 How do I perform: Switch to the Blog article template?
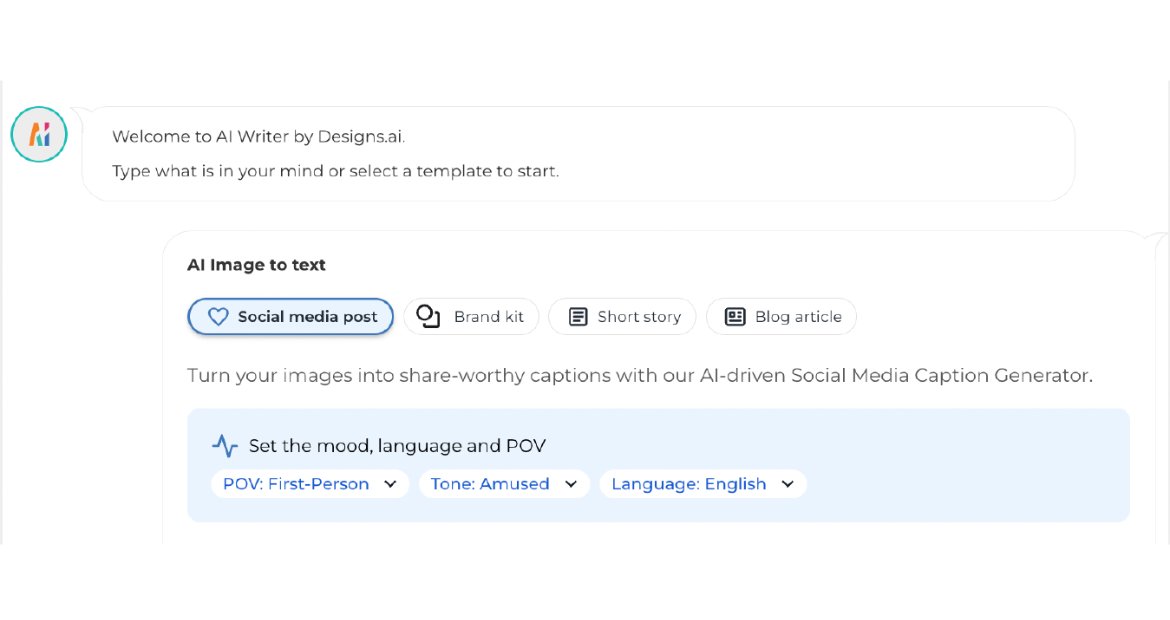[781, 316]
